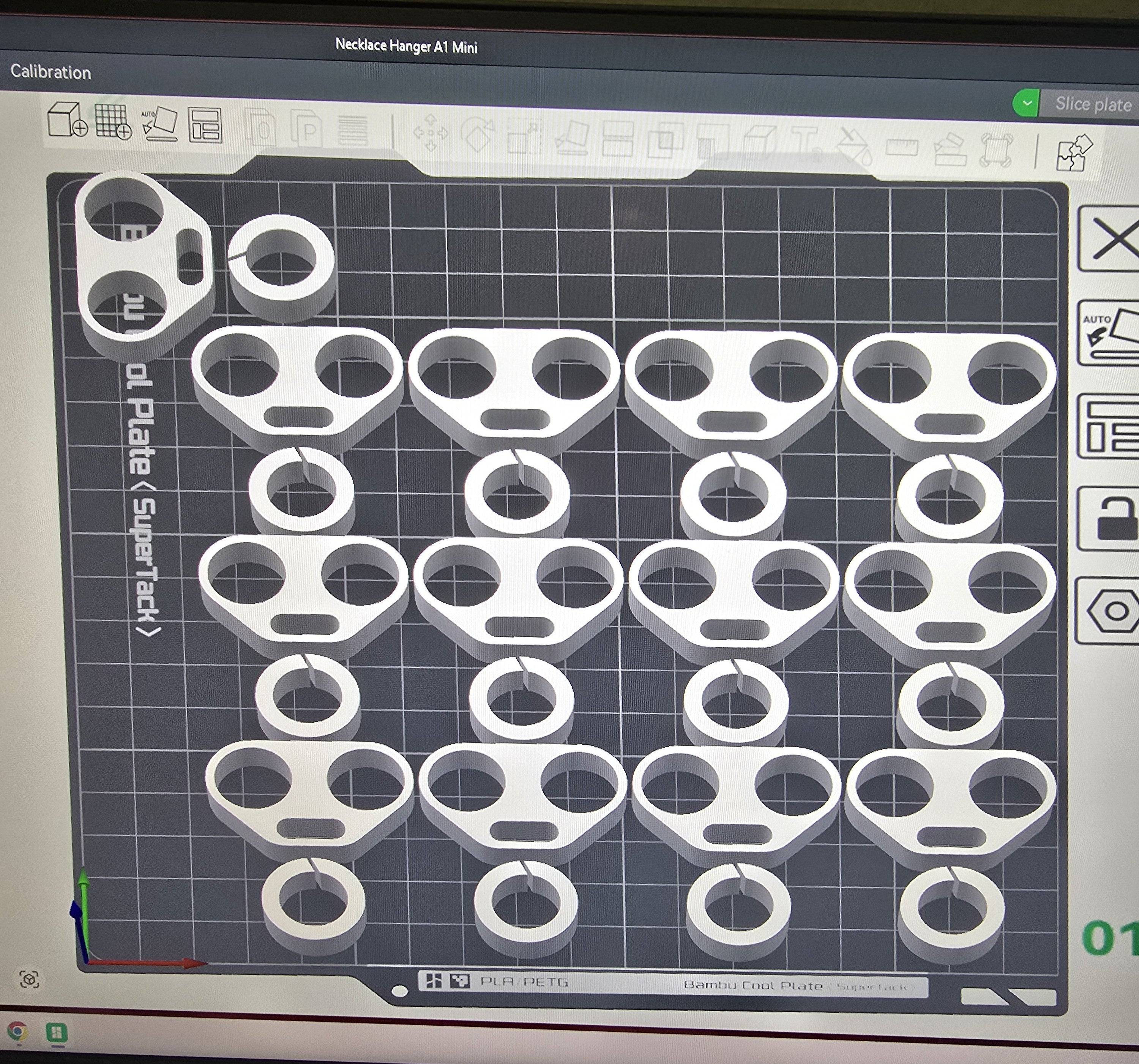Select the Auto orient toolbar icon
Image resolution: width=1139 pixels, height=1064 pixels.
point(159,124)
